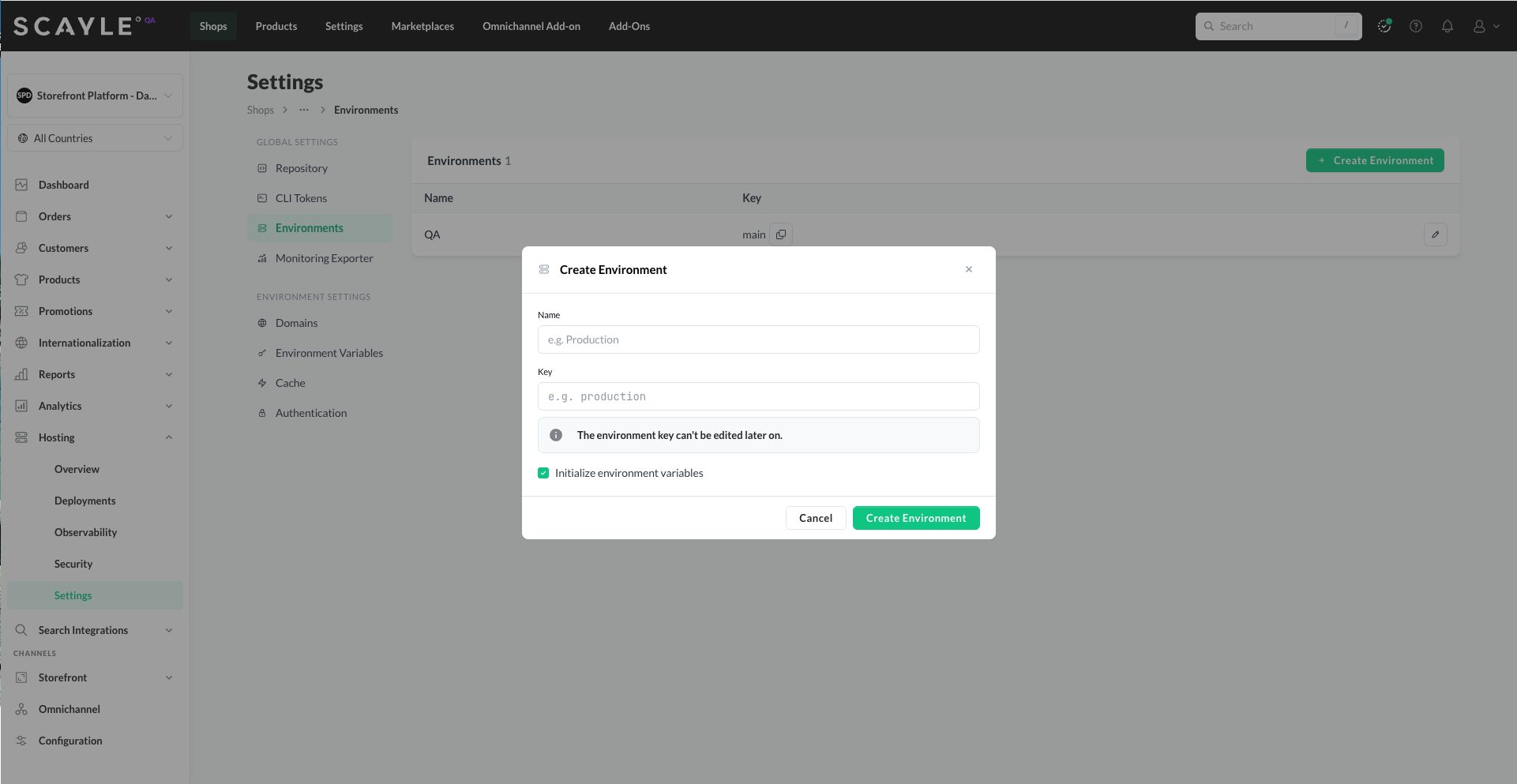Open the Omnichannel Add-on tab
The width and height of the screenshot is (1517, 784).
pyautogui.click(x=531, y=26)
